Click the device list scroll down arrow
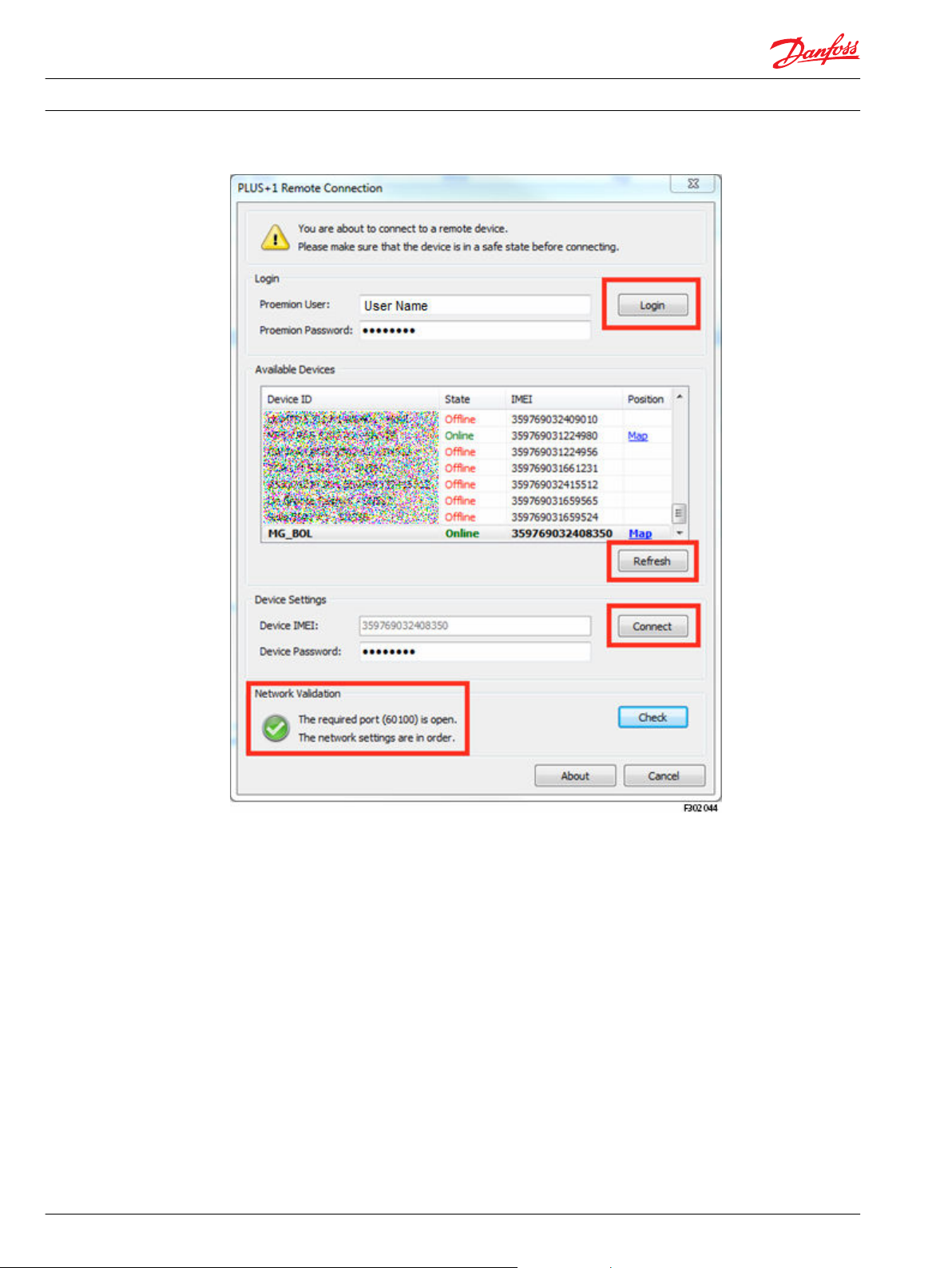The height and width of the screenshot is (1268, 952). click(680, 533)
